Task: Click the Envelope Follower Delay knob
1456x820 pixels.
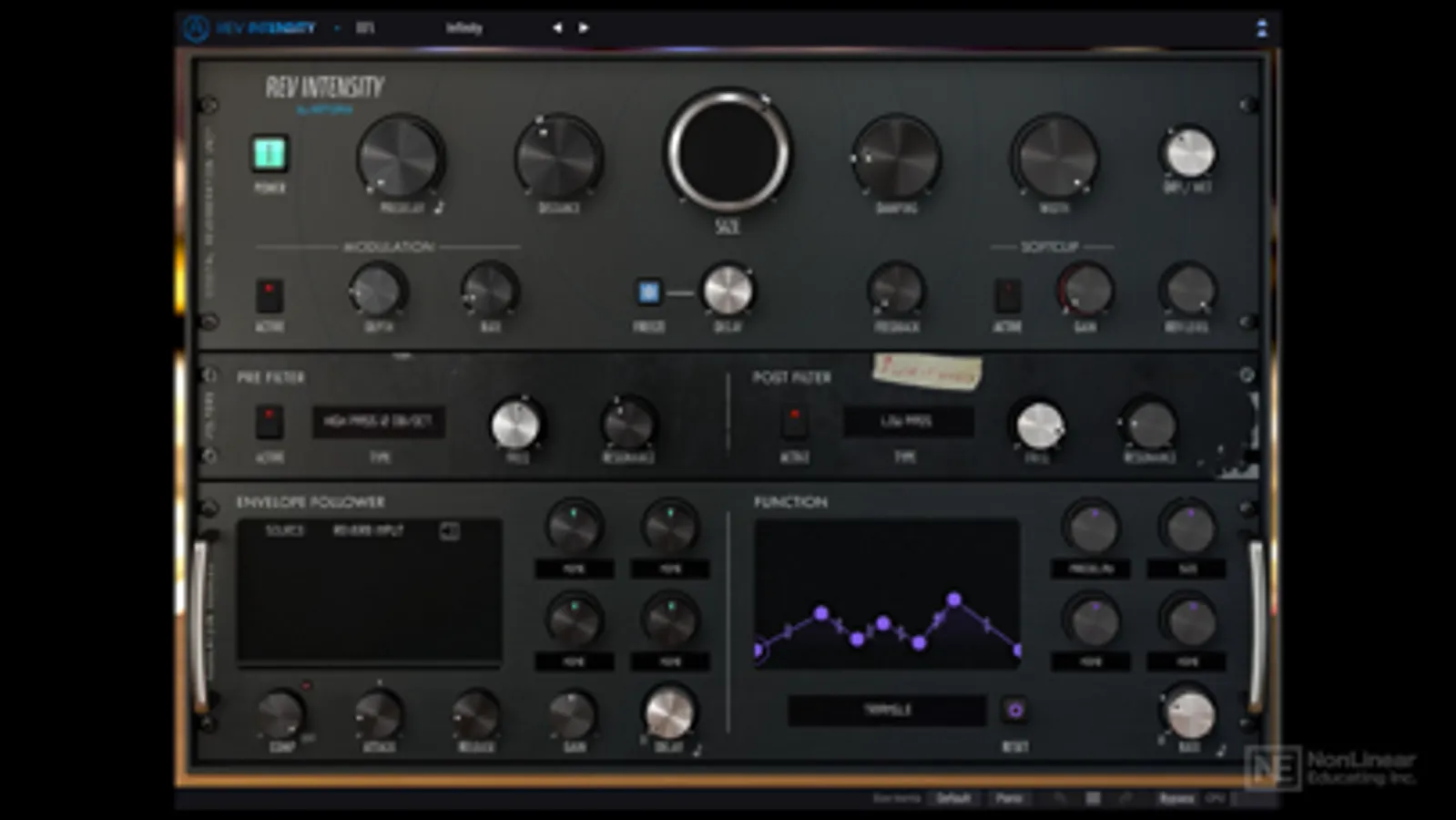Action: (669, 712)
